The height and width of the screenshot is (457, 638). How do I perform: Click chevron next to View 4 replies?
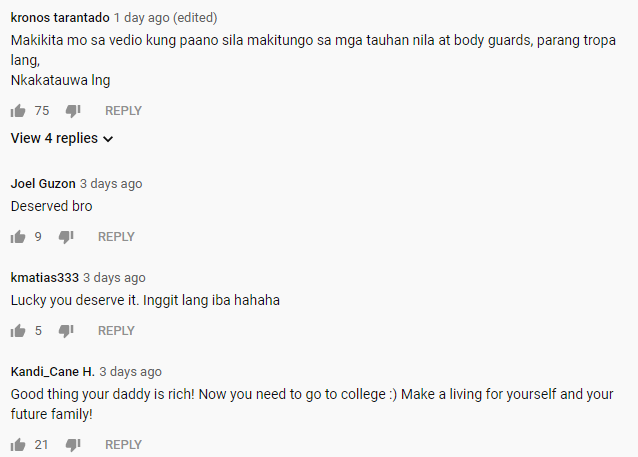click(x=108, y=139)
